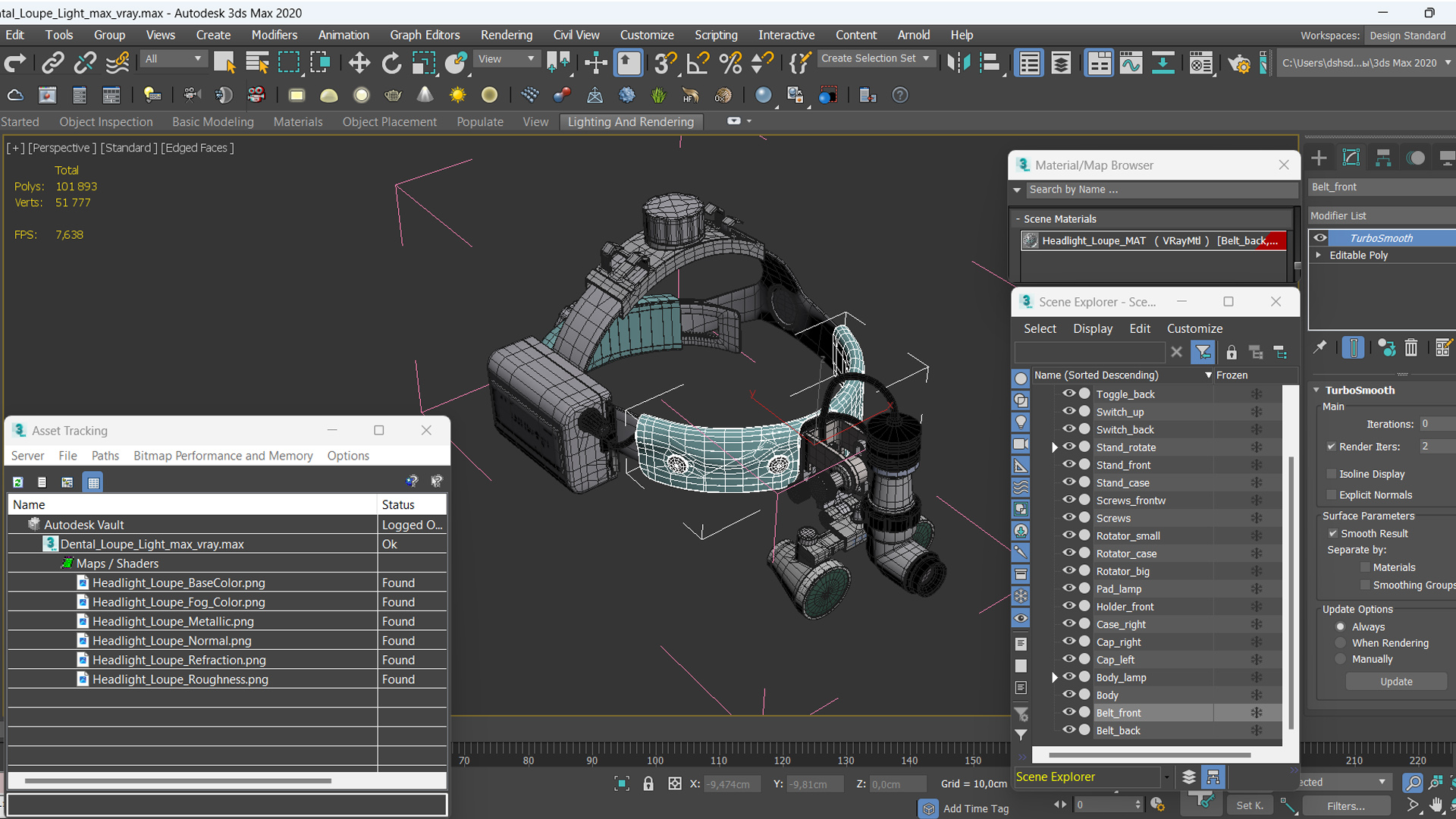Collapse the TurboSmooth rollout
This screenshot has width=1456, height=819.
[x=1316, y=390]
